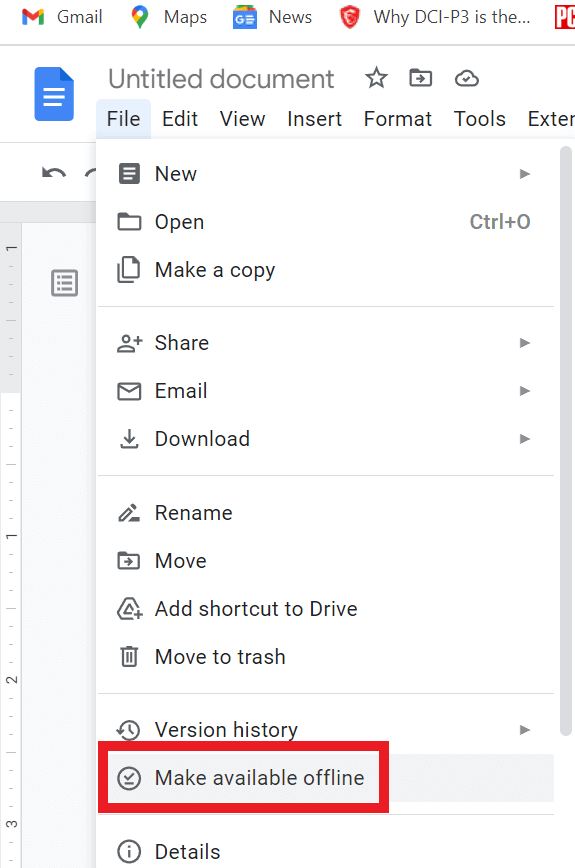Click the Rename pencil icon
The height and width of the screenshot is (868, 575).
[129, 513]
